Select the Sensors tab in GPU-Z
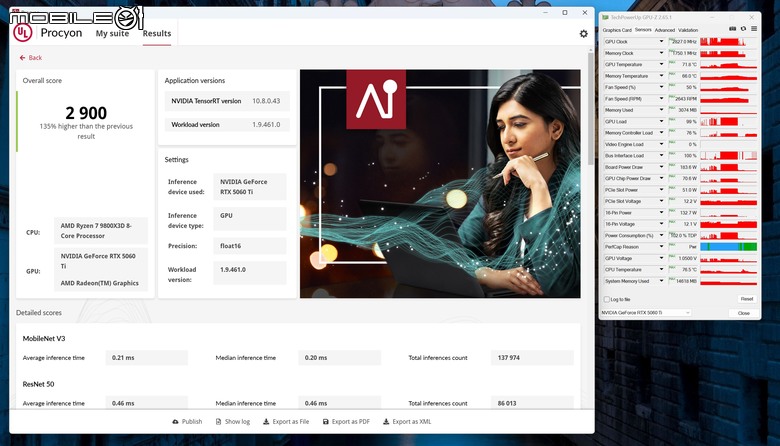Screen dimensions: 780x446 tap(643, 30)
